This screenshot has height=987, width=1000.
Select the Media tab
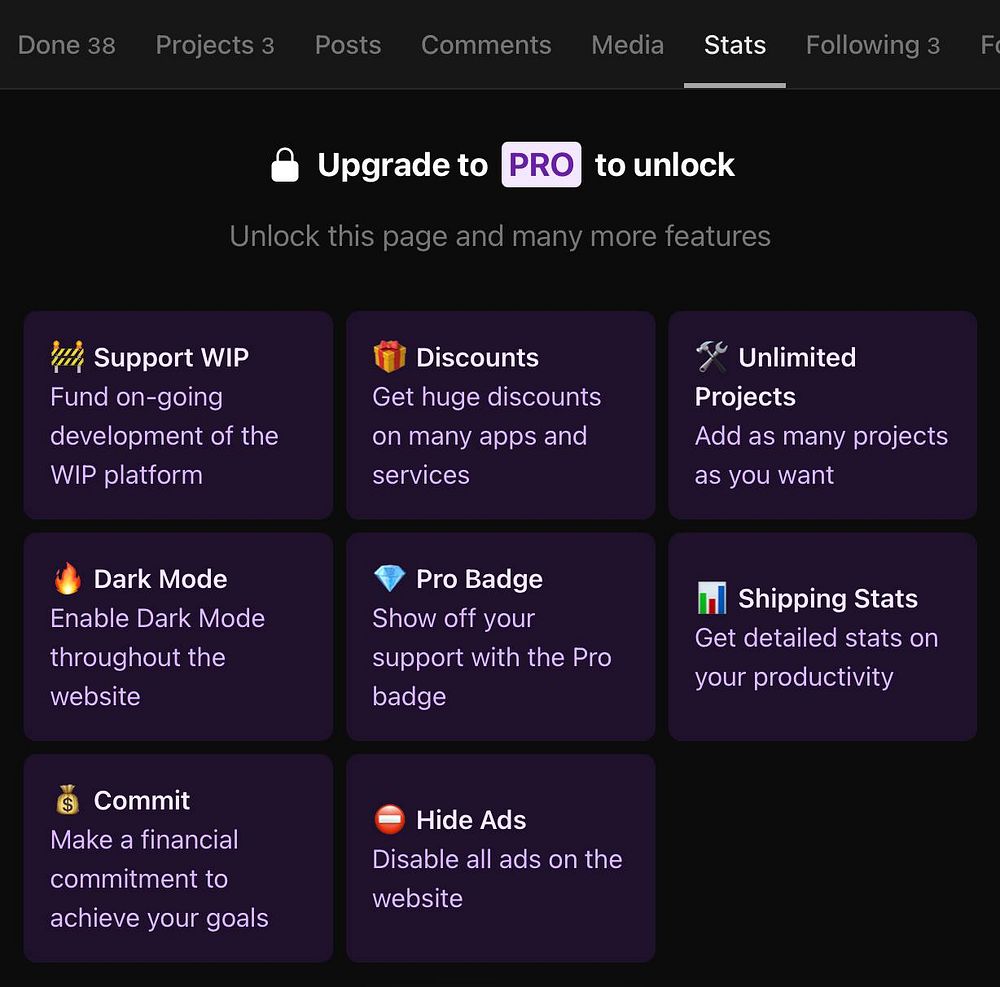(627, 45)
